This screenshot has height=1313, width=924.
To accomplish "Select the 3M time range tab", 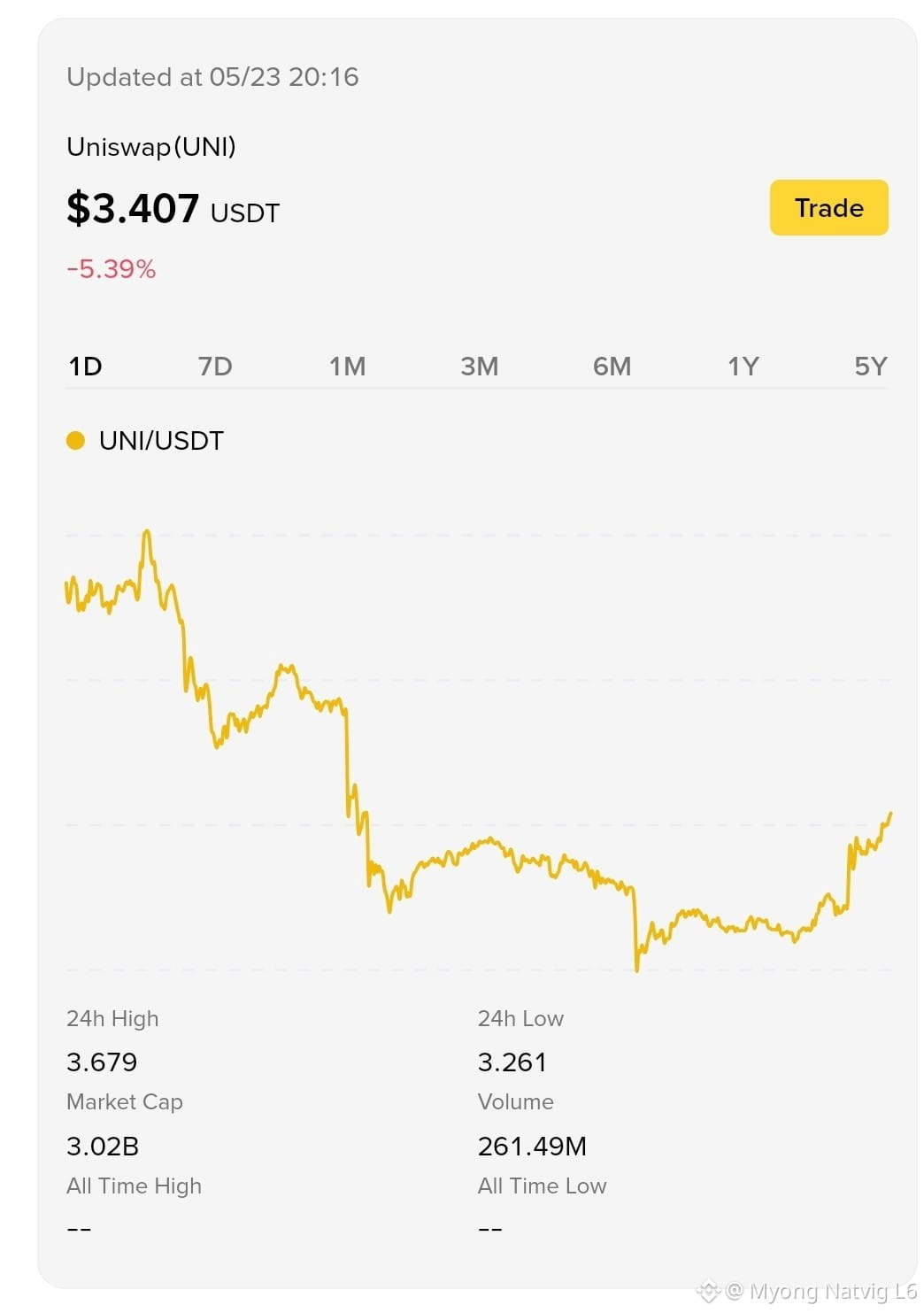I will pyautogui.click(x=480, y=366).
